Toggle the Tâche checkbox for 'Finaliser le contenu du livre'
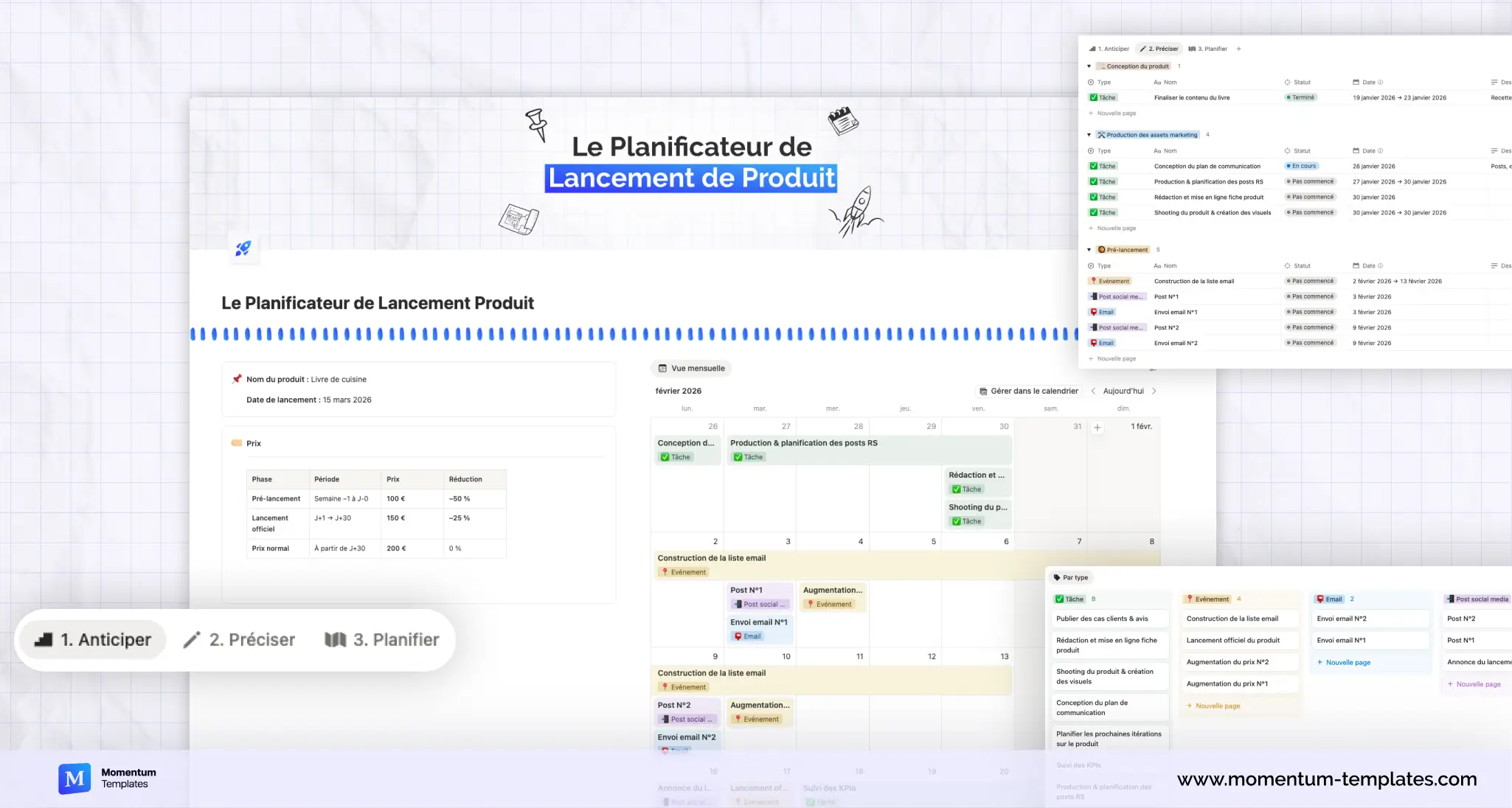 (1095, 97)
